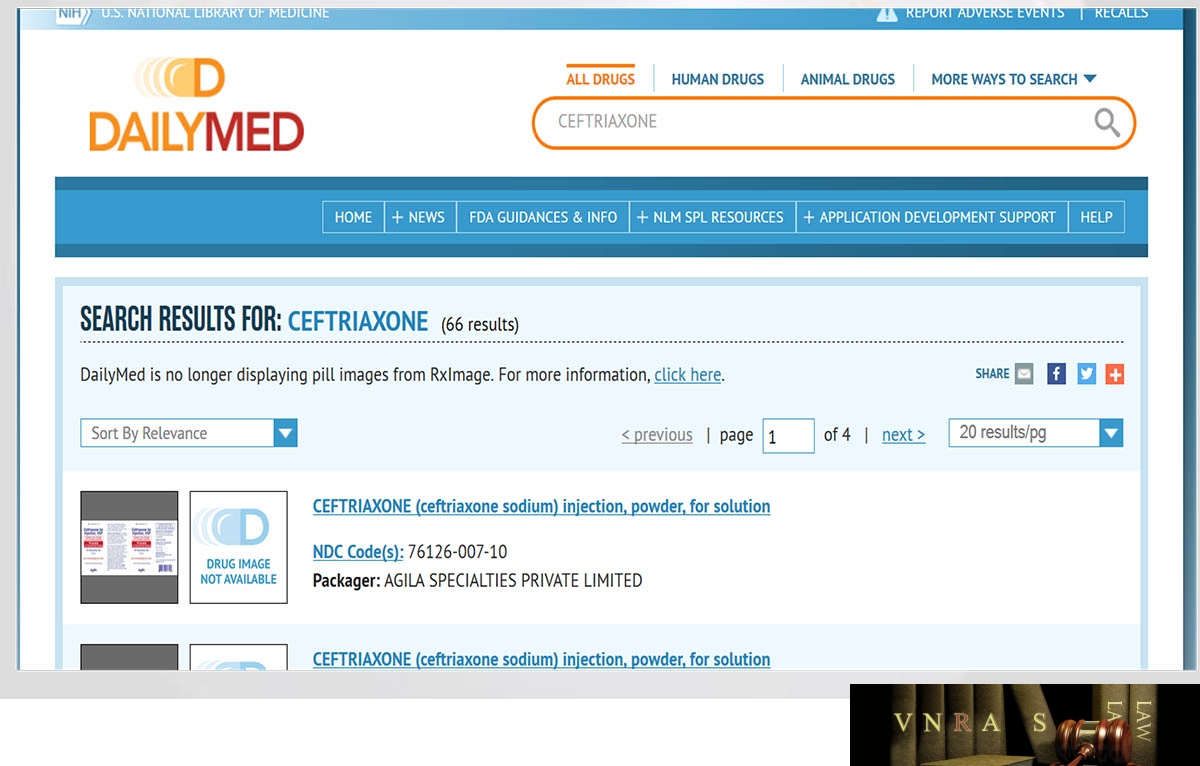Expand MORE WAYS TO SEARCH dropdown
This screenshot has width=1200, height=766.
point(1014,79)
